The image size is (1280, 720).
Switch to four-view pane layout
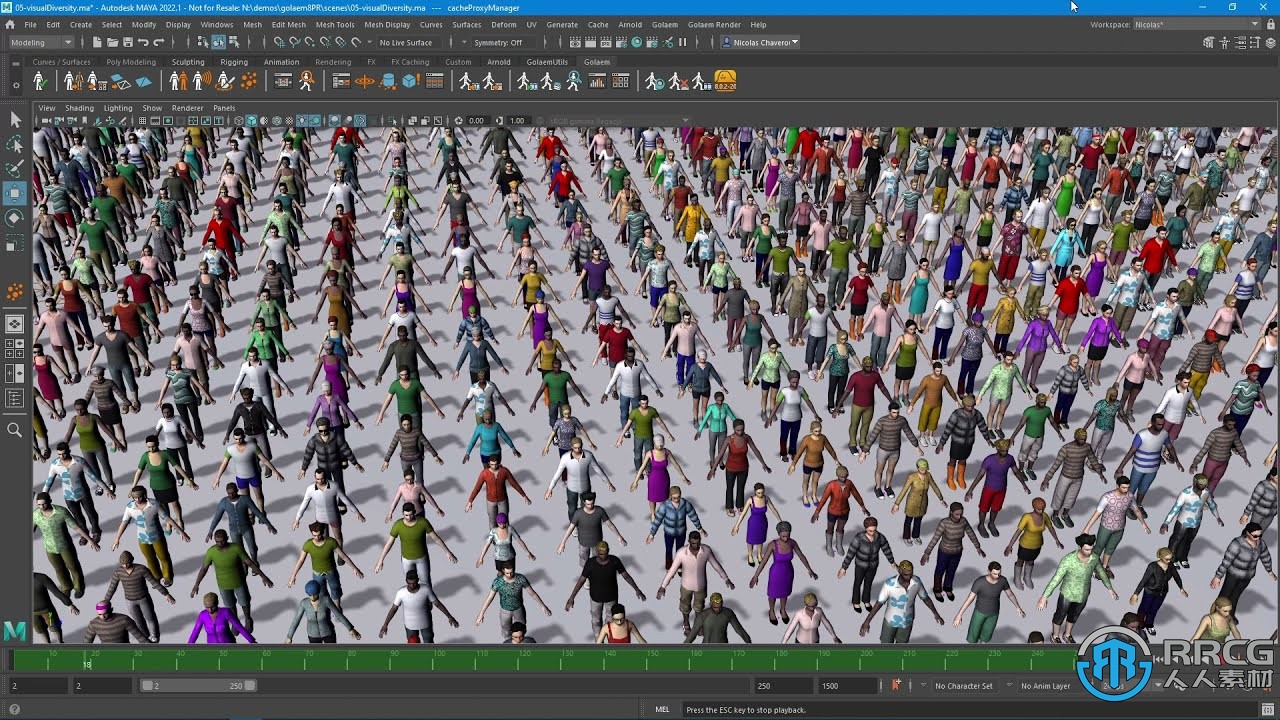15,348
